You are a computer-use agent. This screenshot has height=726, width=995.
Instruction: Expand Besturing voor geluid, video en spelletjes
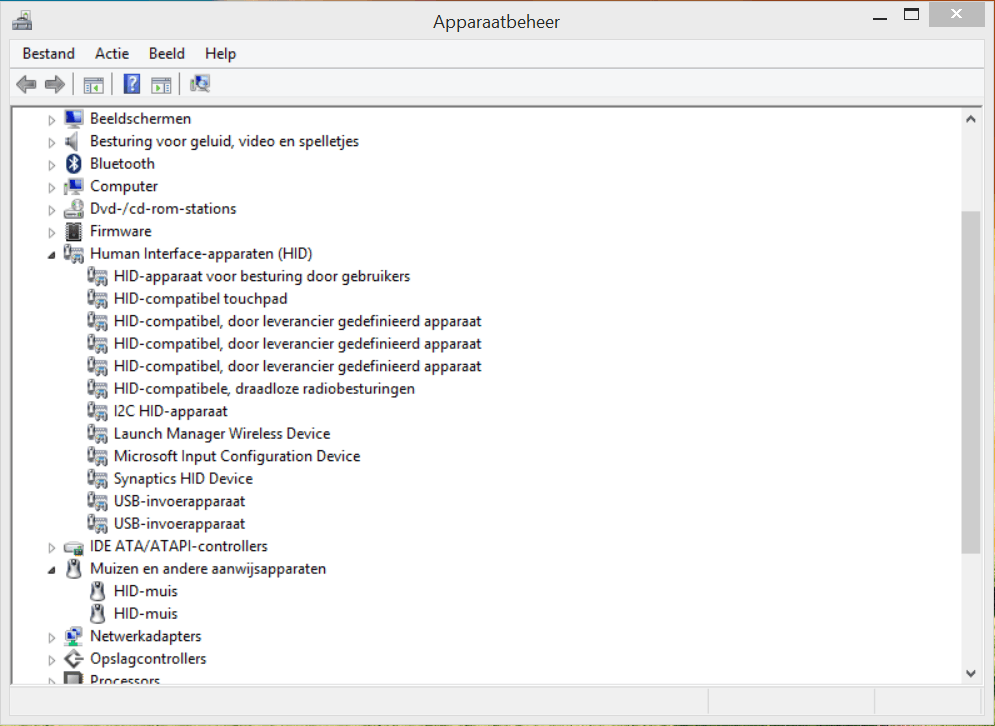[x=52, y=142]
